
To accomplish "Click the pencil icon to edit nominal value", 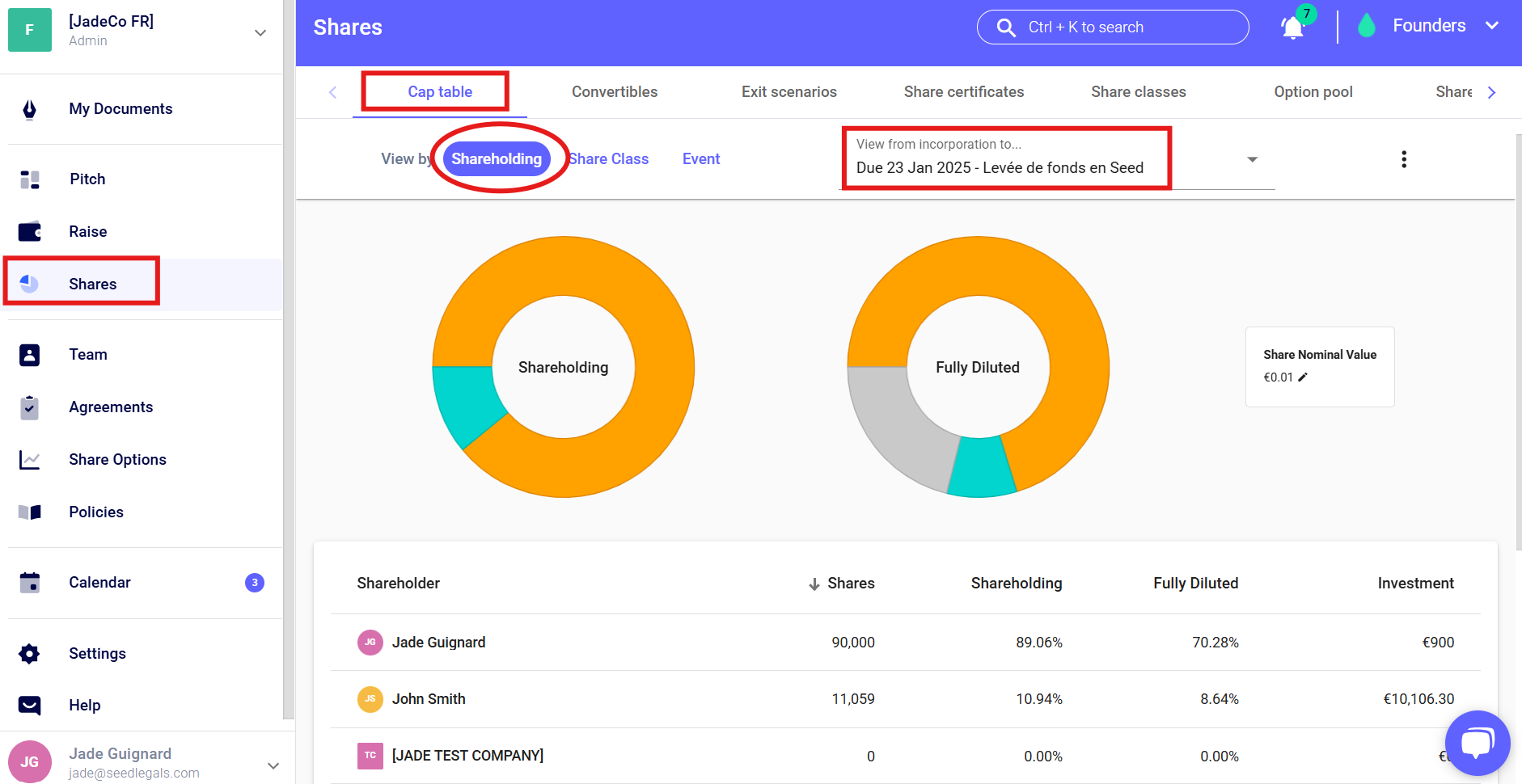I will click(x=1303, y=377).
